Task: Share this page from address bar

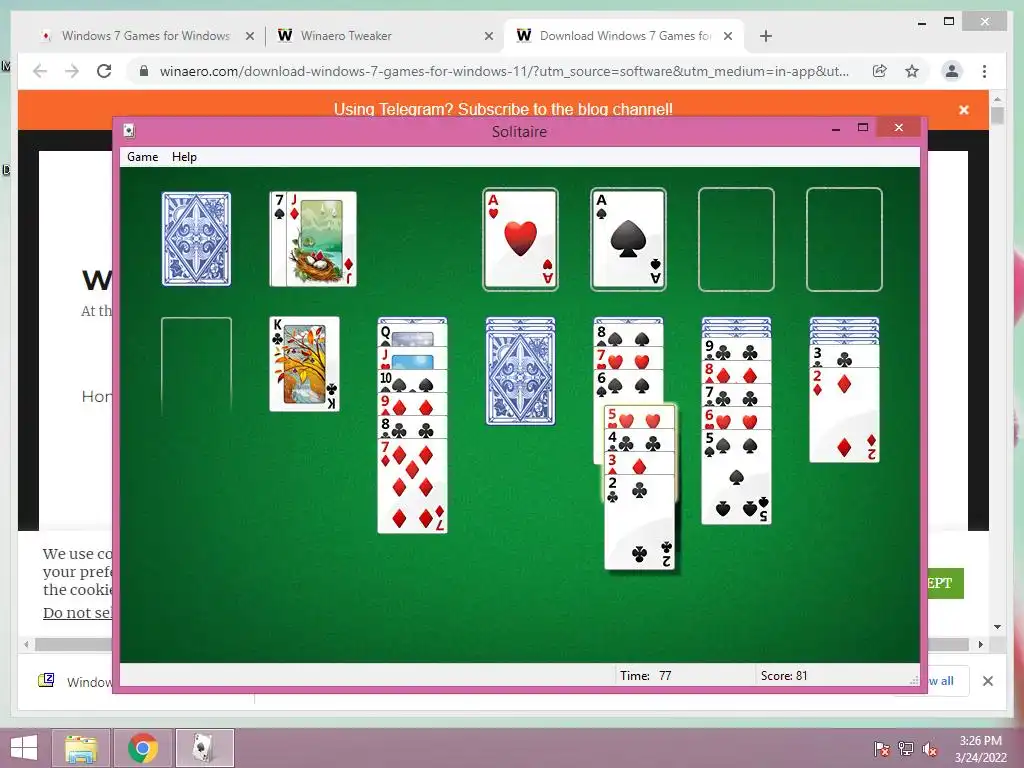Action: tap(880, 71)
